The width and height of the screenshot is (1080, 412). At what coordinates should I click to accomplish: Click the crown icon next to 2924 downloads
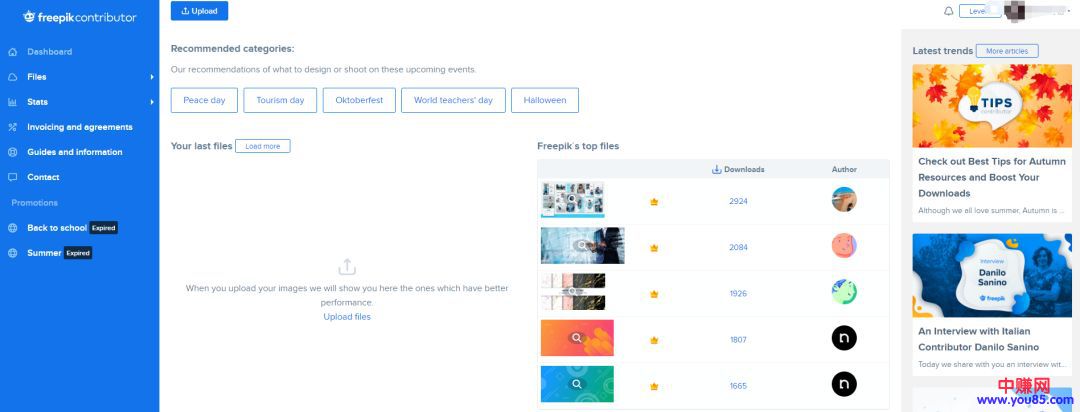click(x=654, y=202)
